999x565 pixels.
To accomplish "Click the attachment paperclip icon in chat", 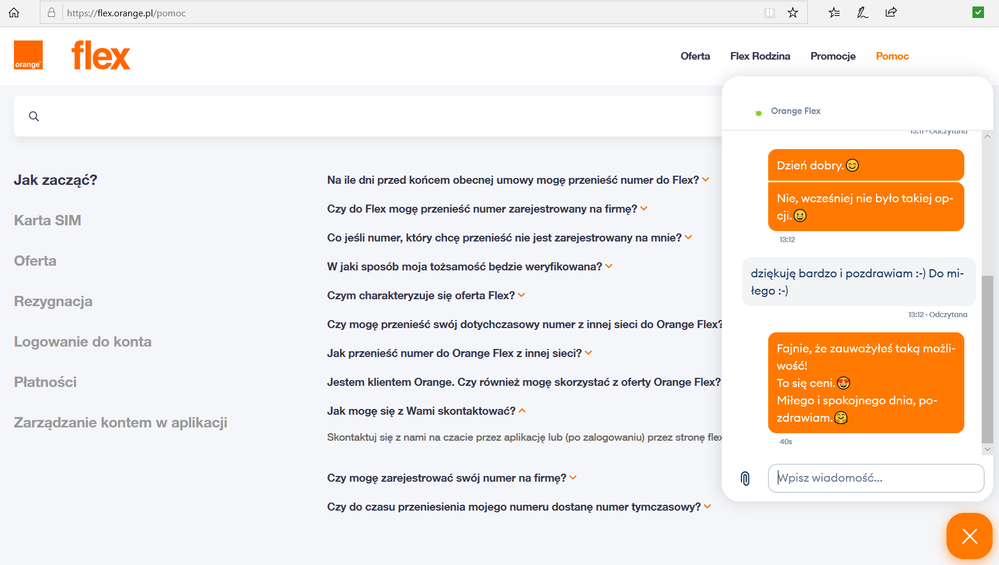I will click(745, 478).
